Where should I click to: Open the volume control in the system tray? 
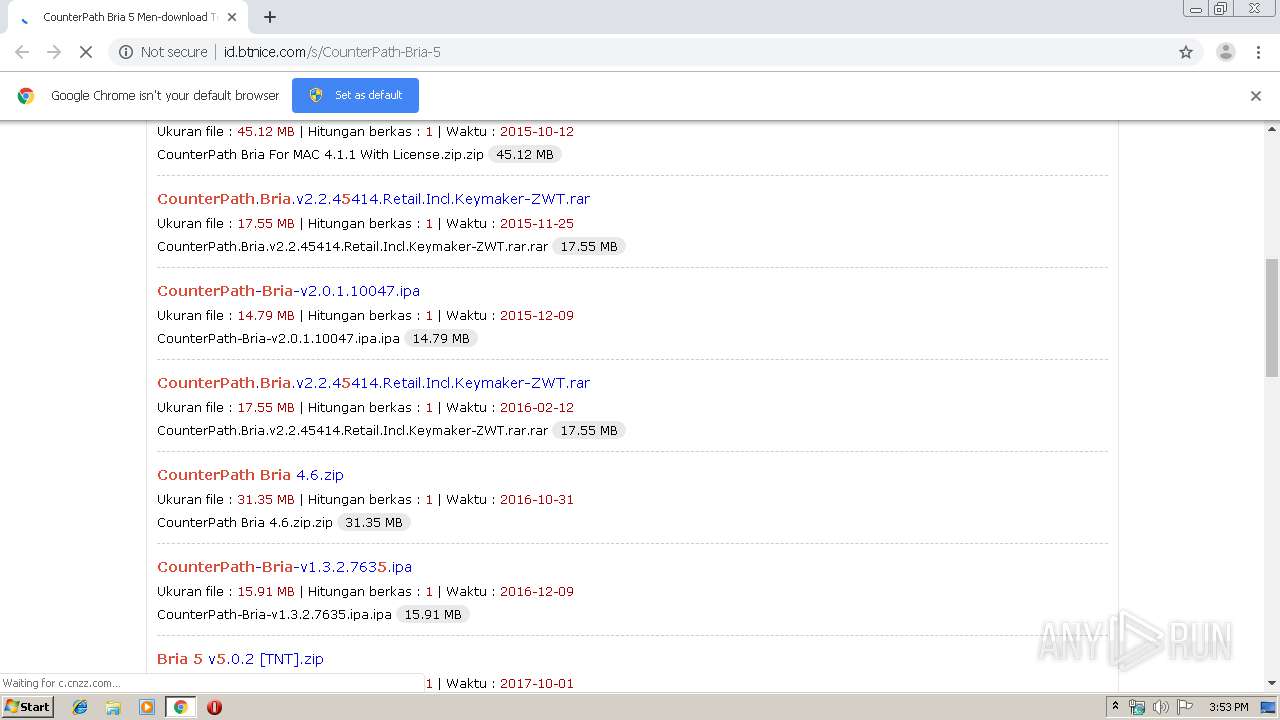tap(1160, 707)
